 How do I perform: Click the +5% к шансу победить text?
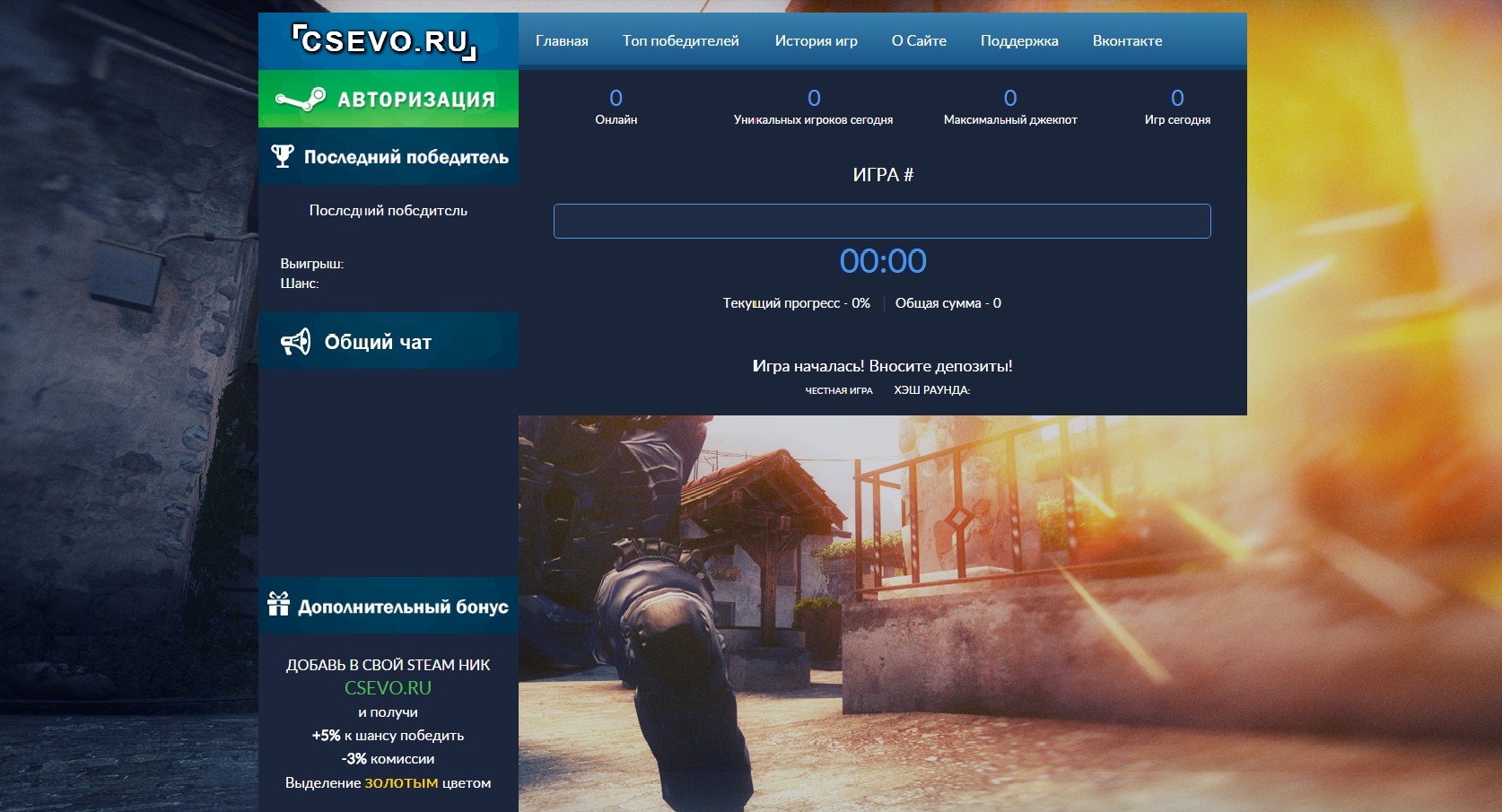388,736
